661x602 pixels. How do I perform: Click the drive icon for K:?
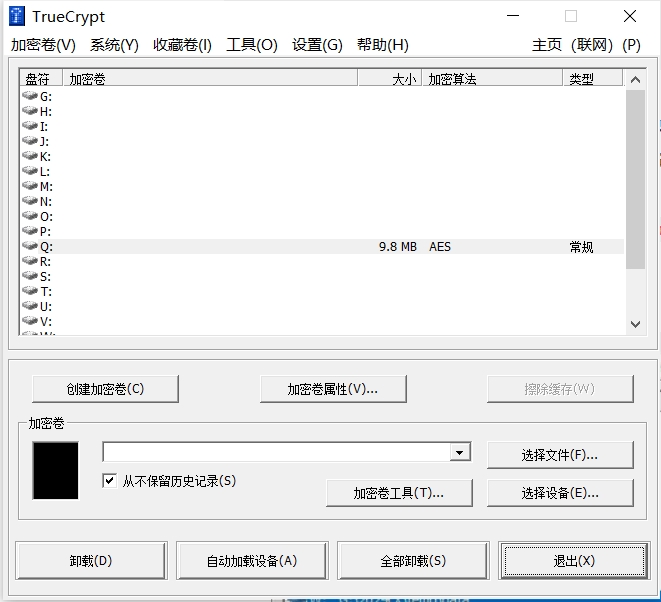tap(30, 156)
